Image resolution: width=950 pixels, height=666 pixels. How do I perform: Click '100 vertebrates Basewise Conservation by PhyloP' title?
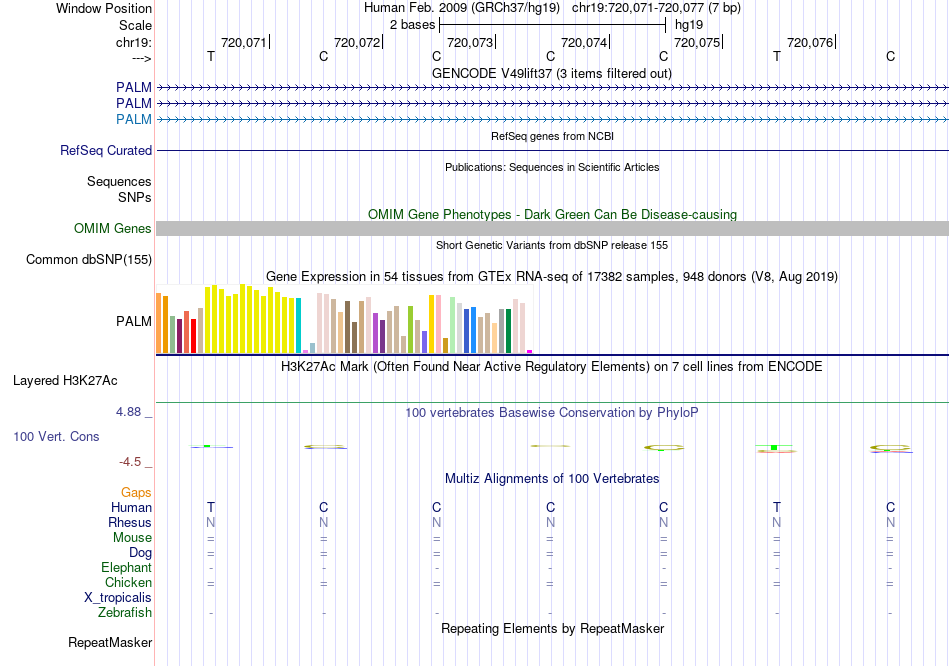552,413
